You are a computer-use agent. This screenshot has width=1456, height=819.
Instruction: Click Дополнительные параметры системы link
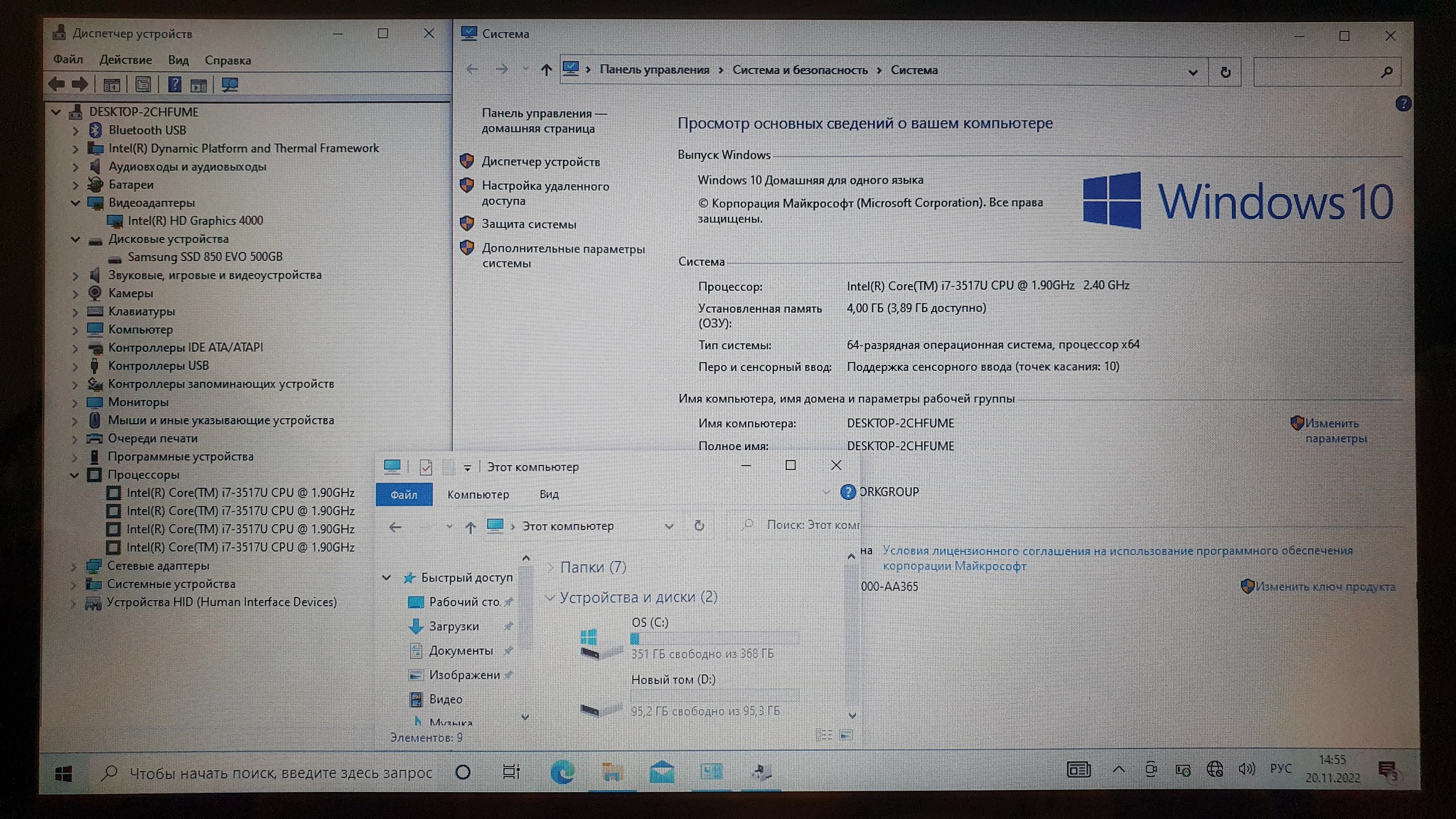[x=563, y=256]
